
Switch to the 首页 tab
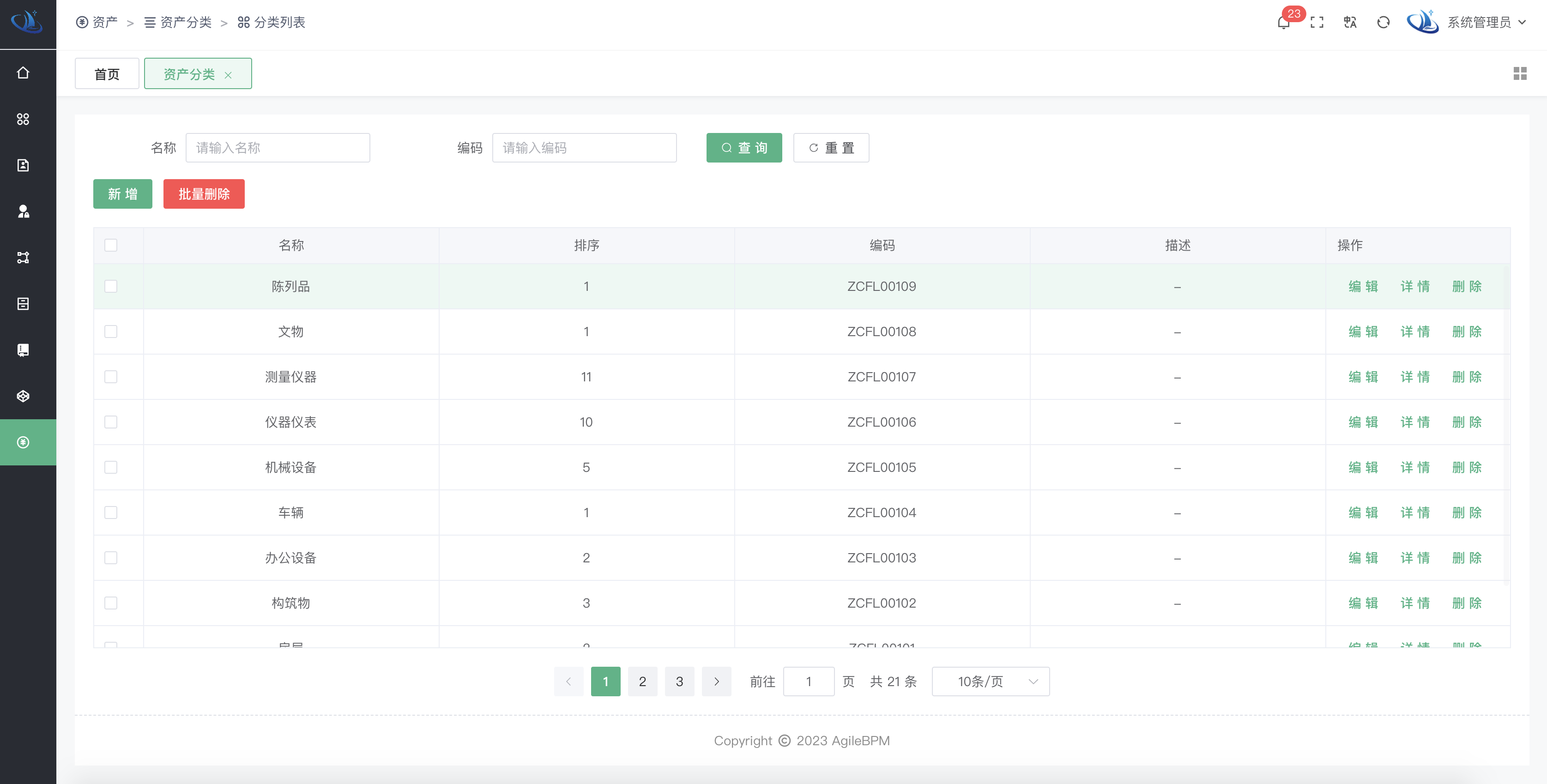pos(107,74)
